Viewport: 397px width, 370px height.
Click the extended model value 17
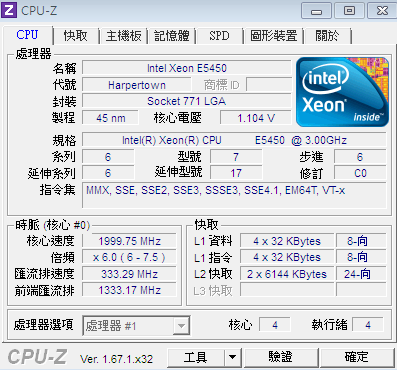(236, 173)
